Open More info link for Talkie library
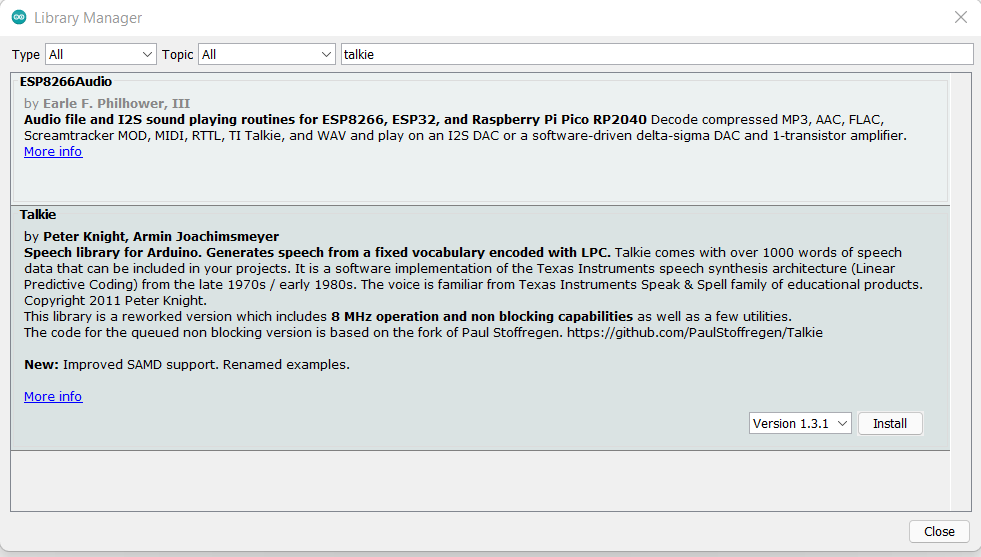This screenshot has width=981, height=557. point(53,396)
